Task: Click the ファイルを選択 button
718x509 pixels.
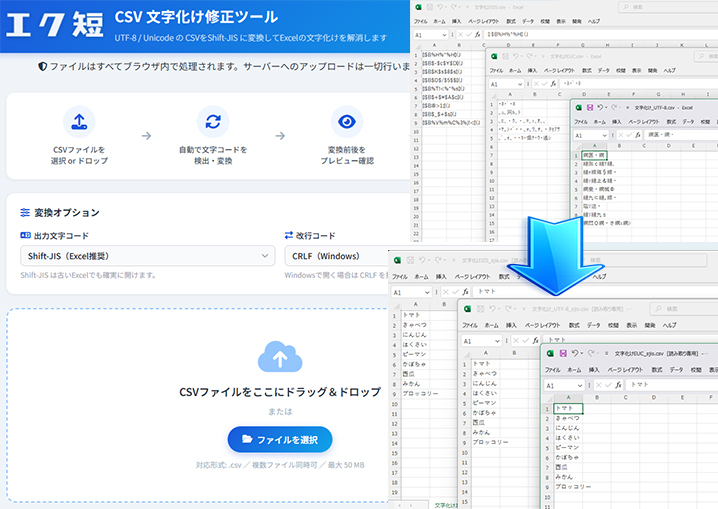Action: [x=280, y=439]
